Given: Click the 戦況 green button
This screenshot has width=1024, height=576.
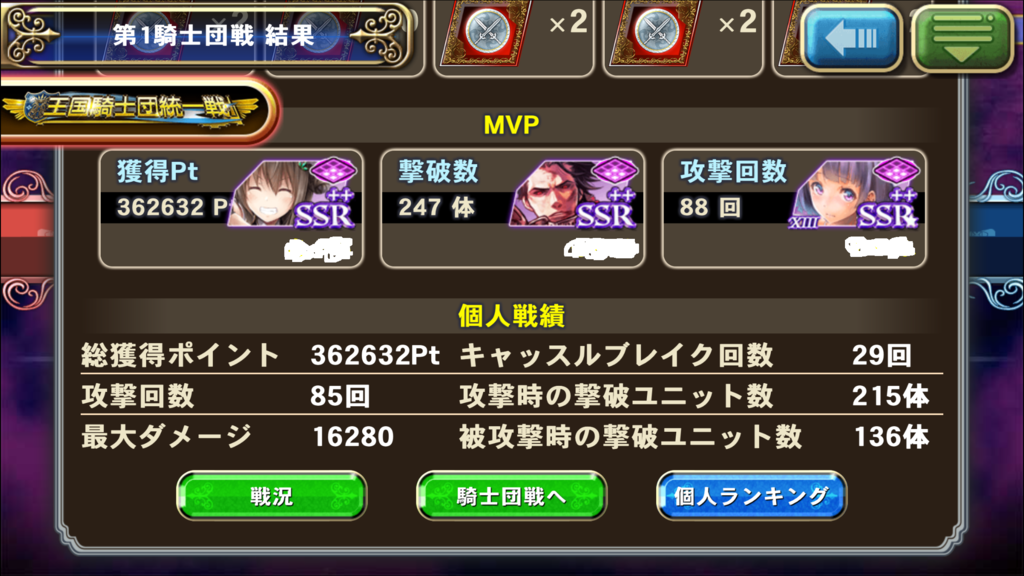Looking at the screenshot, I should pyautogui.click(x=272, y=496).
